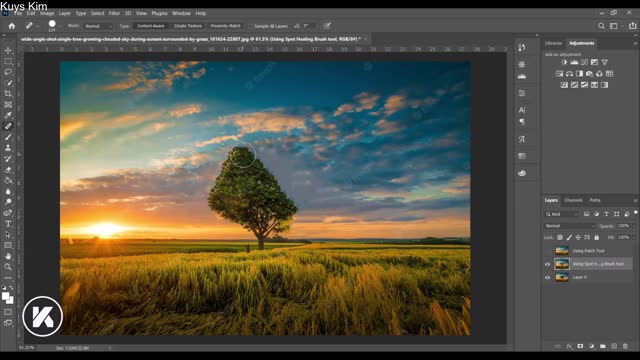Click the foreground color swatch

point(6,296)
